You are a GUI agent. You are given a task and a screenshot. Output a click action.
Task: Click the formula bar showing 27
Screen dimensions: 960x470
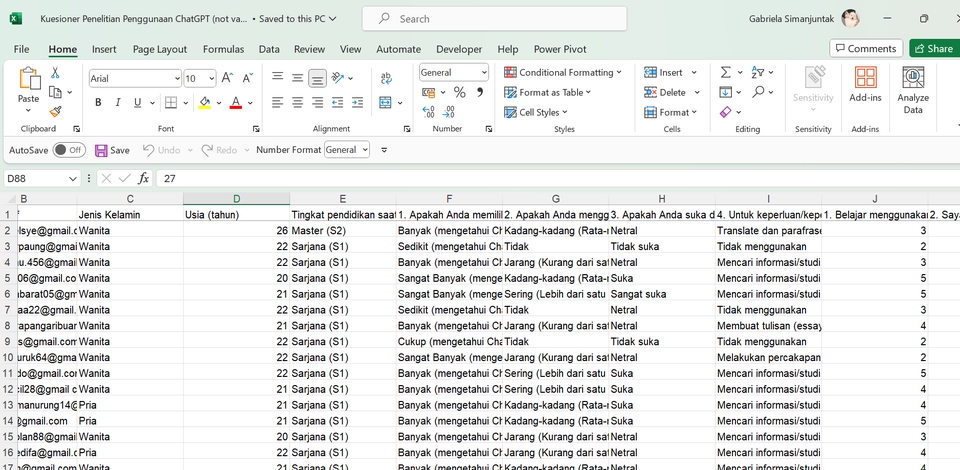(557, 178)
